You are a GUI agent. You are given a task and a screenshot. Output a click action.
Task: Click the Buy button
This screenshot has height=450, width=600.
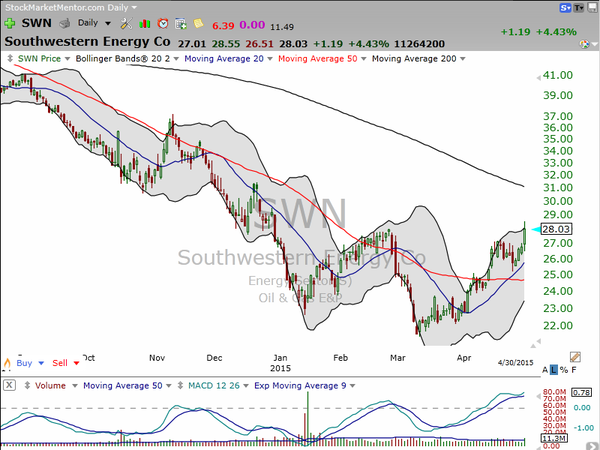click(x=24, y=363)
